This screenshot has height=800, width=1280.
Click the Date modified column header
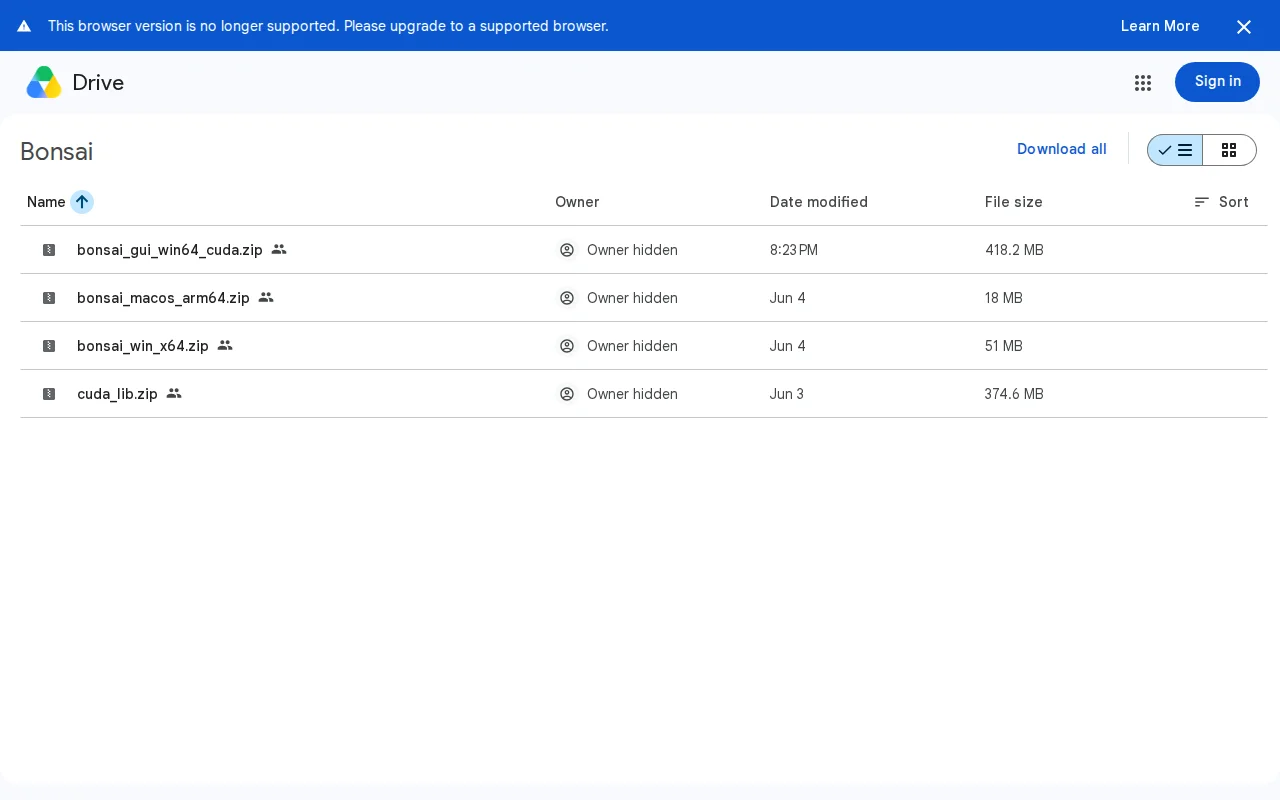(819, 202)
